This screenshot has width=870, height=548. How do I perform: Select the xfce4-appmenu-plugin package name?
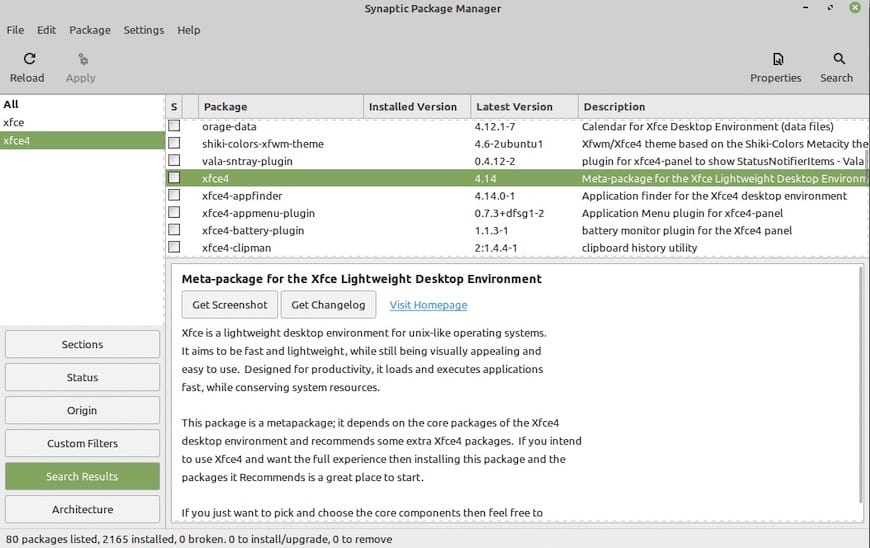point(259,213)
